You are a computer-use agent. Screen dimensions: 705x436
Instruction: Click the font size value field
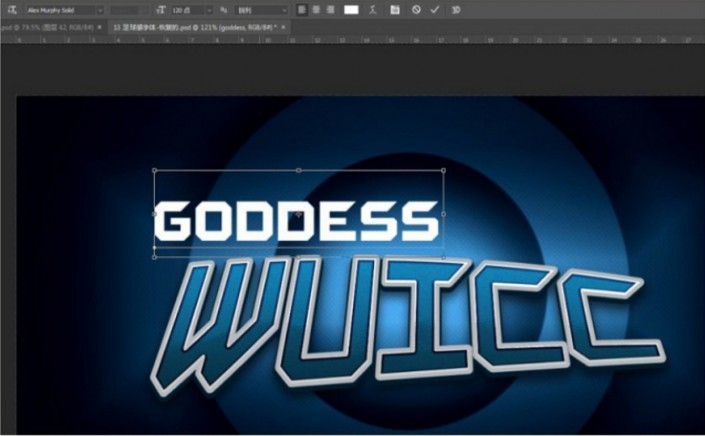coord(188,10)
